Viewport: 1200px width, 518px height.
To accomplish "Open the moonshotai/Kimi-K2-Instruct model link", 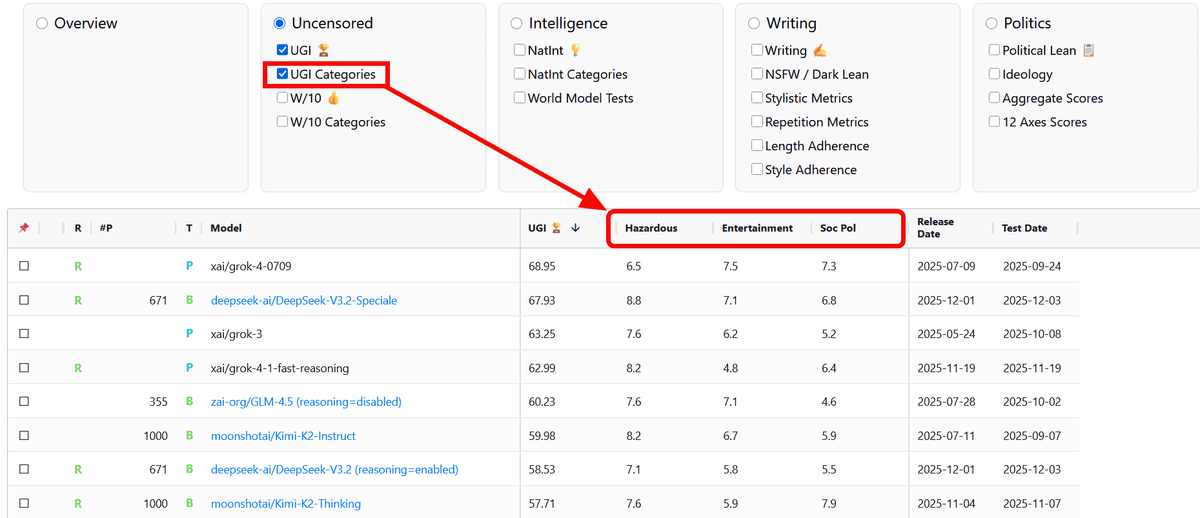I will pyautogui.click(x=283, y=436).
